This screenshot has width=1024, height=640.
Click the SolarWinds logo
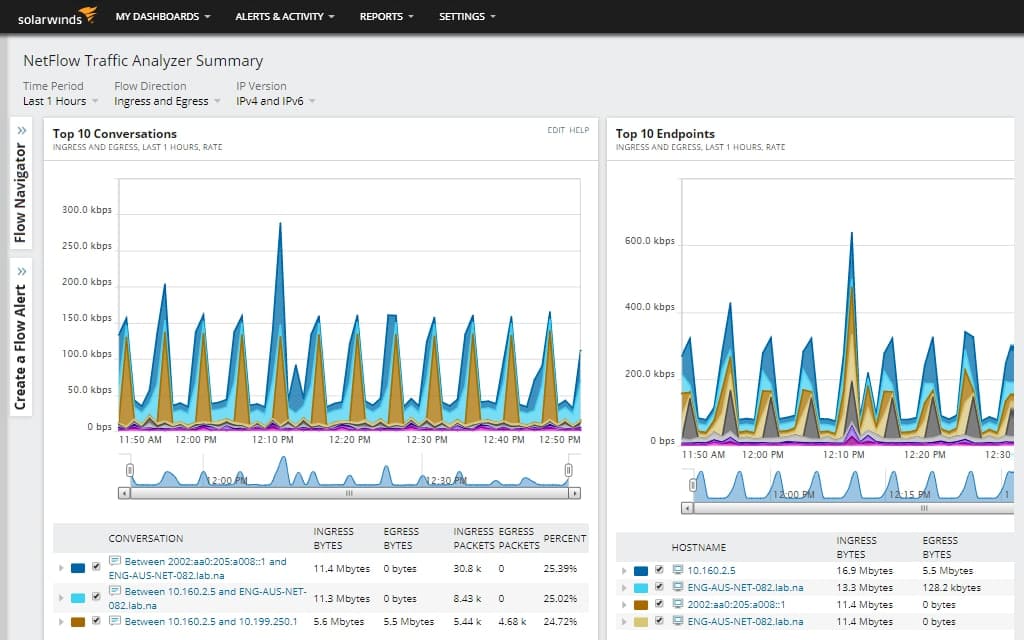pyautogui.click(x=55, y=15)
